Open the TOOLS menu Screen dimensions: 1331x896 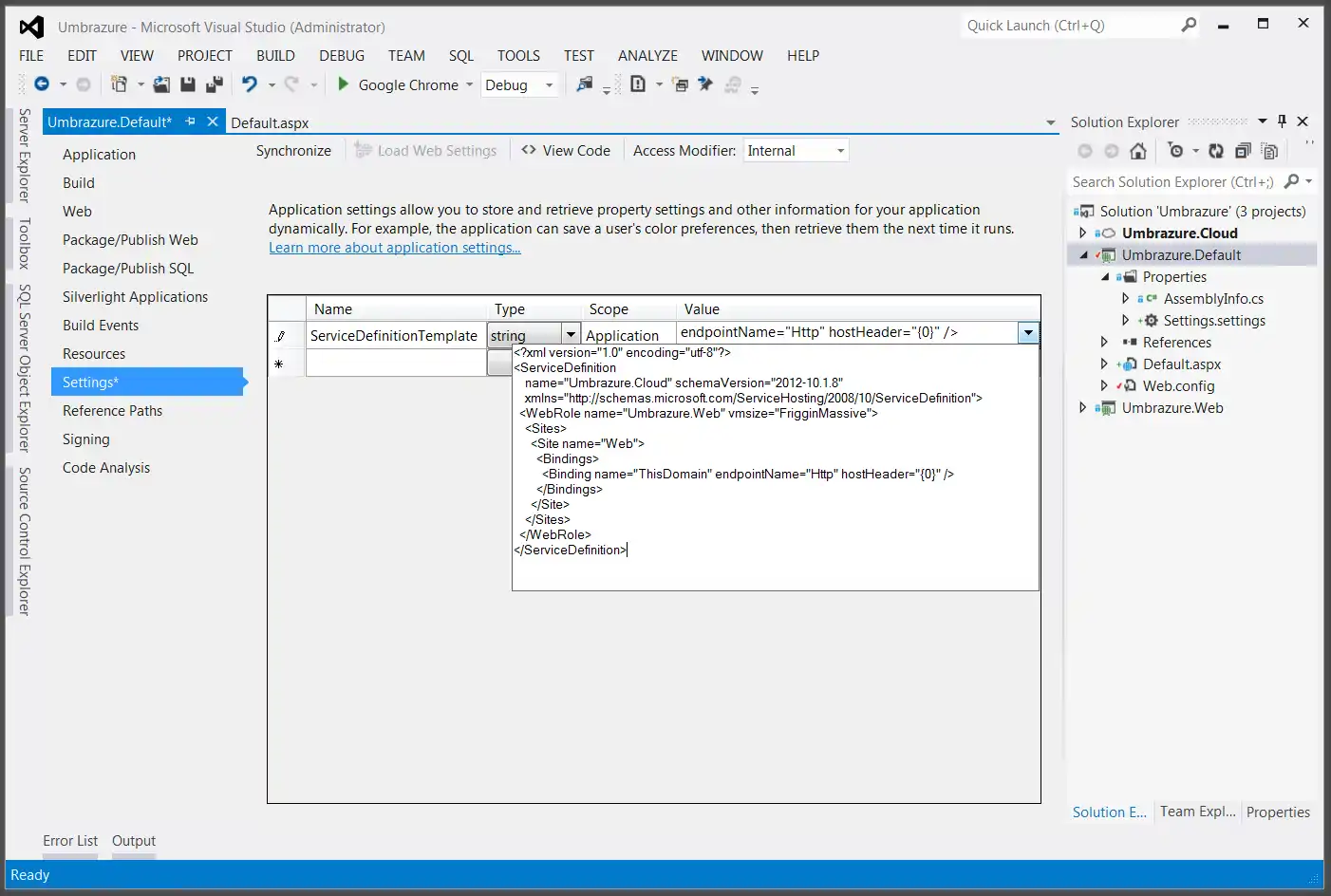(518, 55)
